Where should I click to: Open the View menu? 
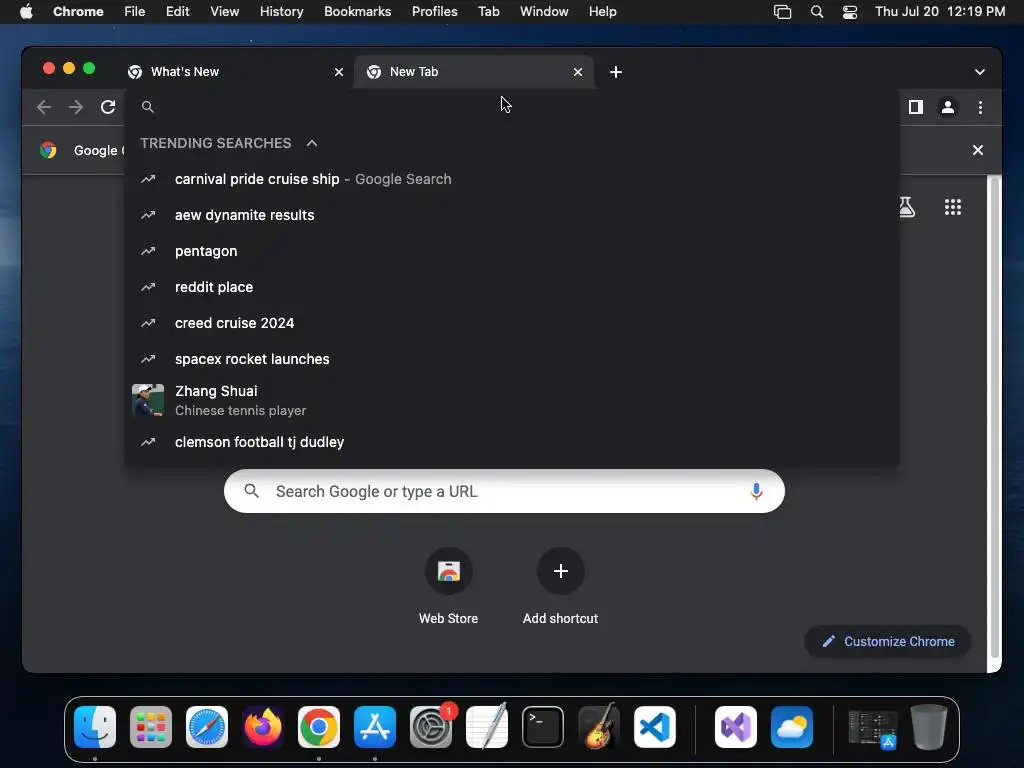click(x=225, y=12)
